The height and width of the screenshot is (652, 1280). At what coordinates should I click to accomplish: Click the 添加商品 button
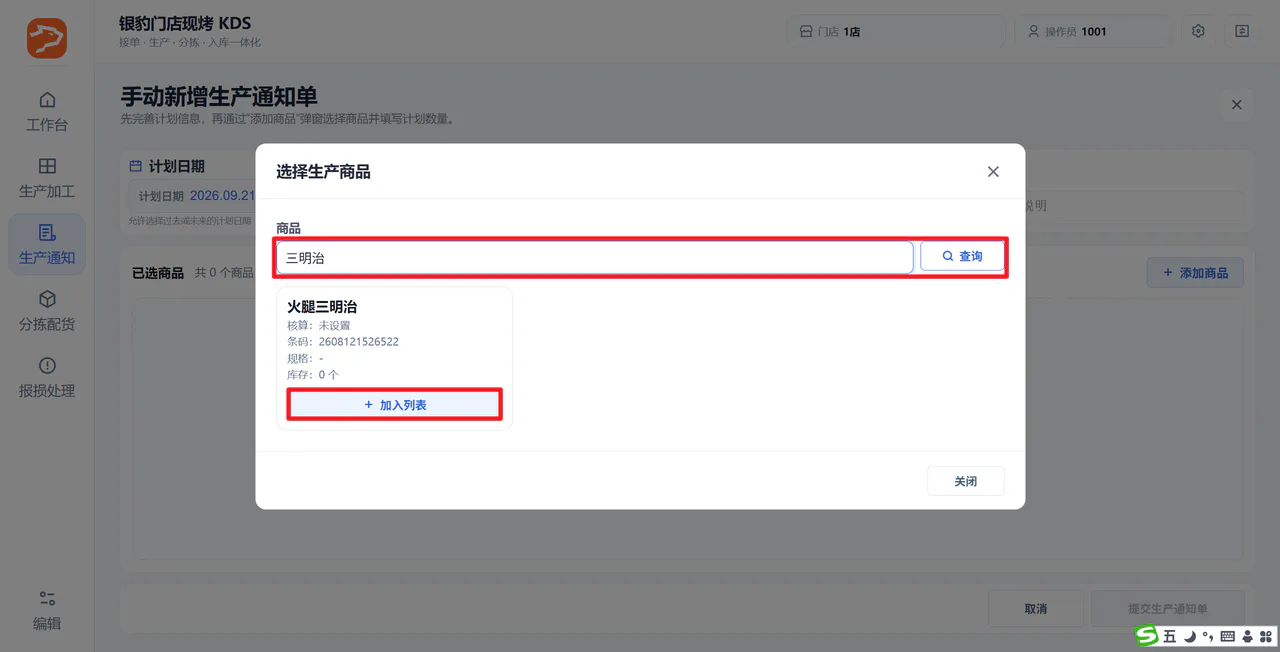[1195, 273]
